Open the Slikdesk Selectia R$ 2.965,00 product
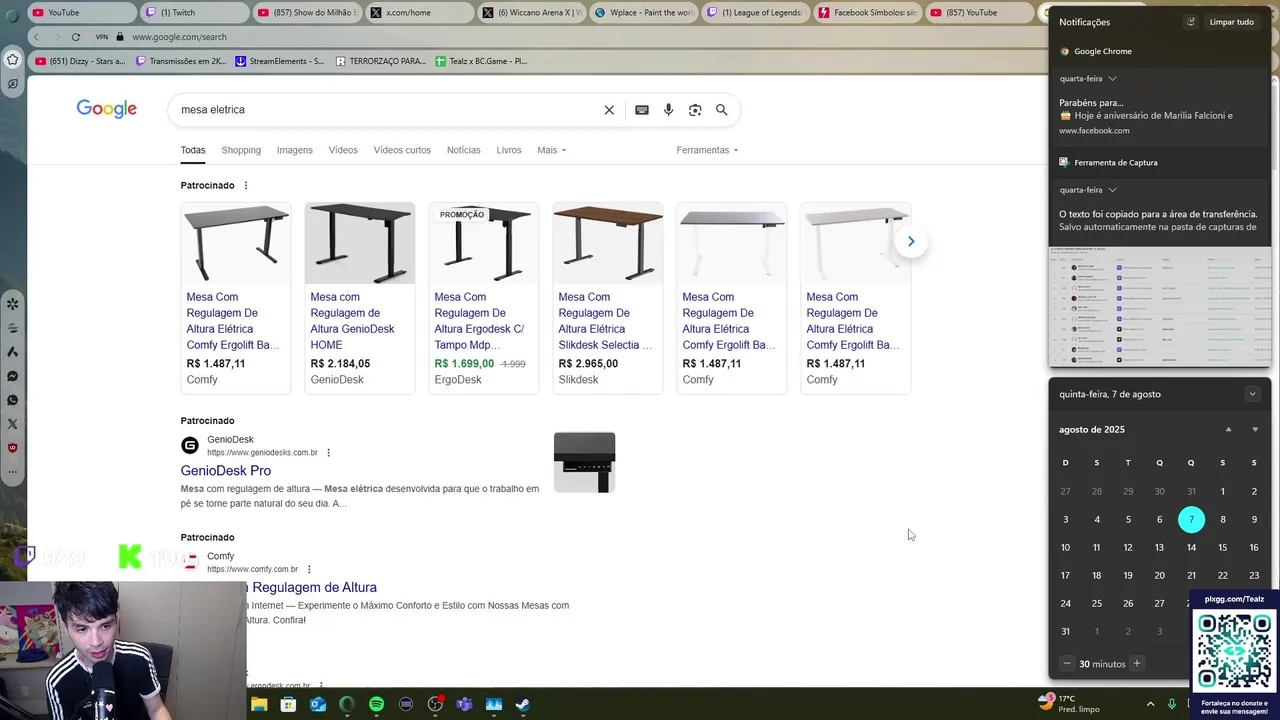The width and height of the screenshot is (1280, 720). [x=607, y=298]
